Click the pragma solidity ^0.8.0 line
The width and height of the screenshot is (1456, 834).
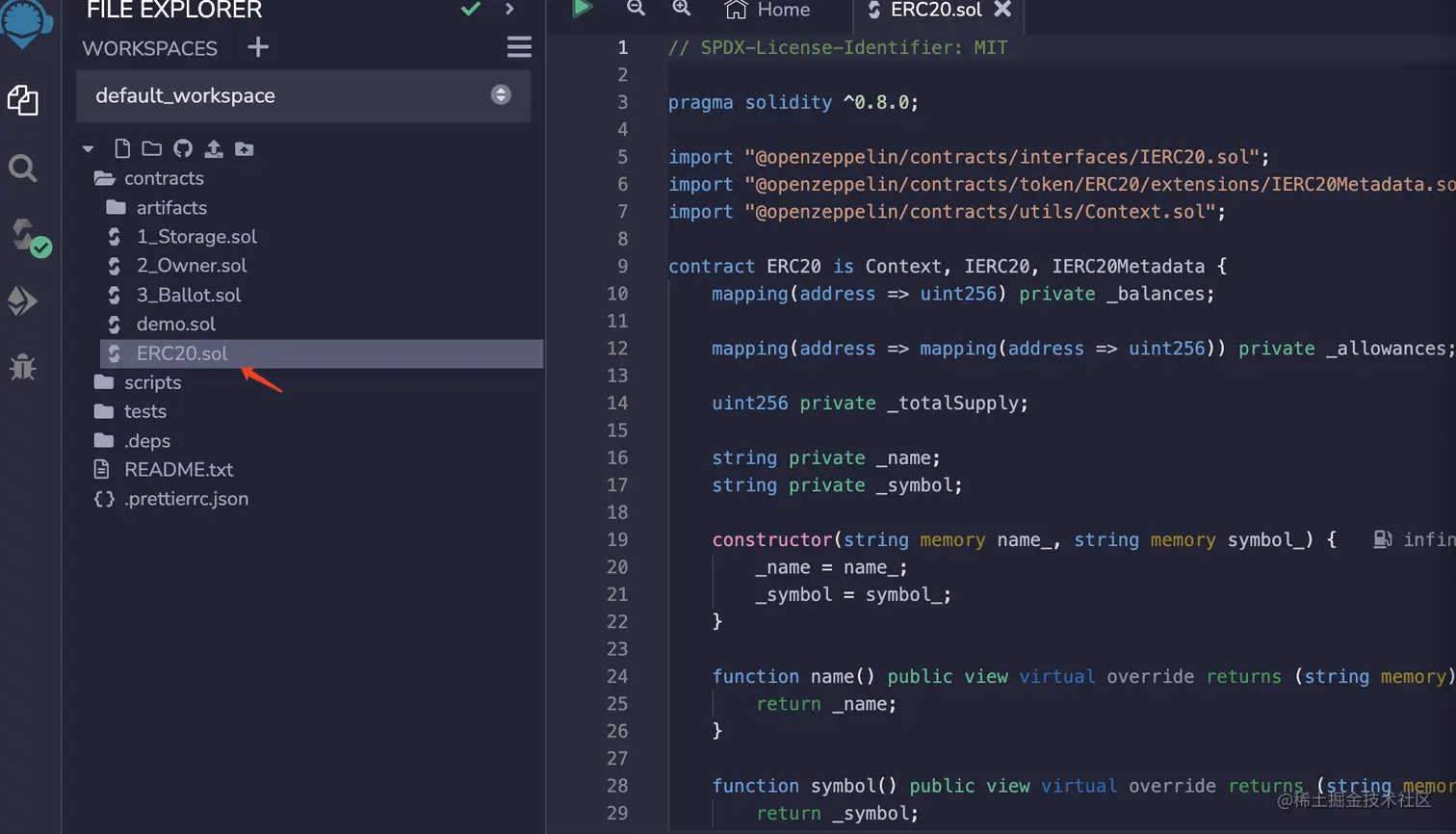793,102
